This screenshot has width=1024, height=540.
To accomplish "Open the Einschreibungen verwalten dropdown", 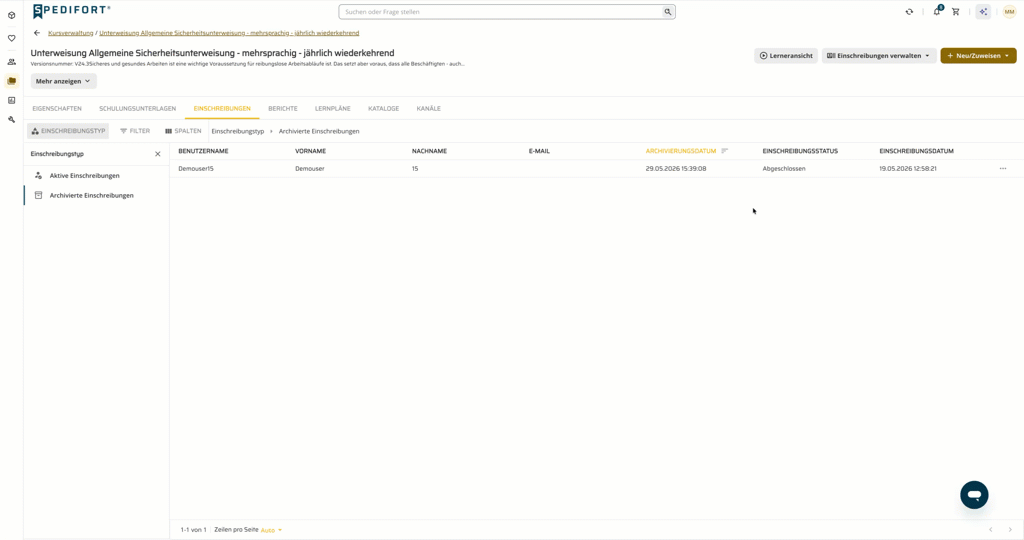I will (x=878, y=56).
